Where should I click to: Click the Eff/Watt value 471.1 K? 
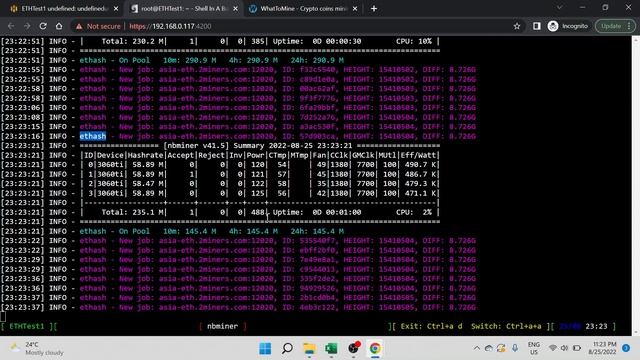[420, 193]
